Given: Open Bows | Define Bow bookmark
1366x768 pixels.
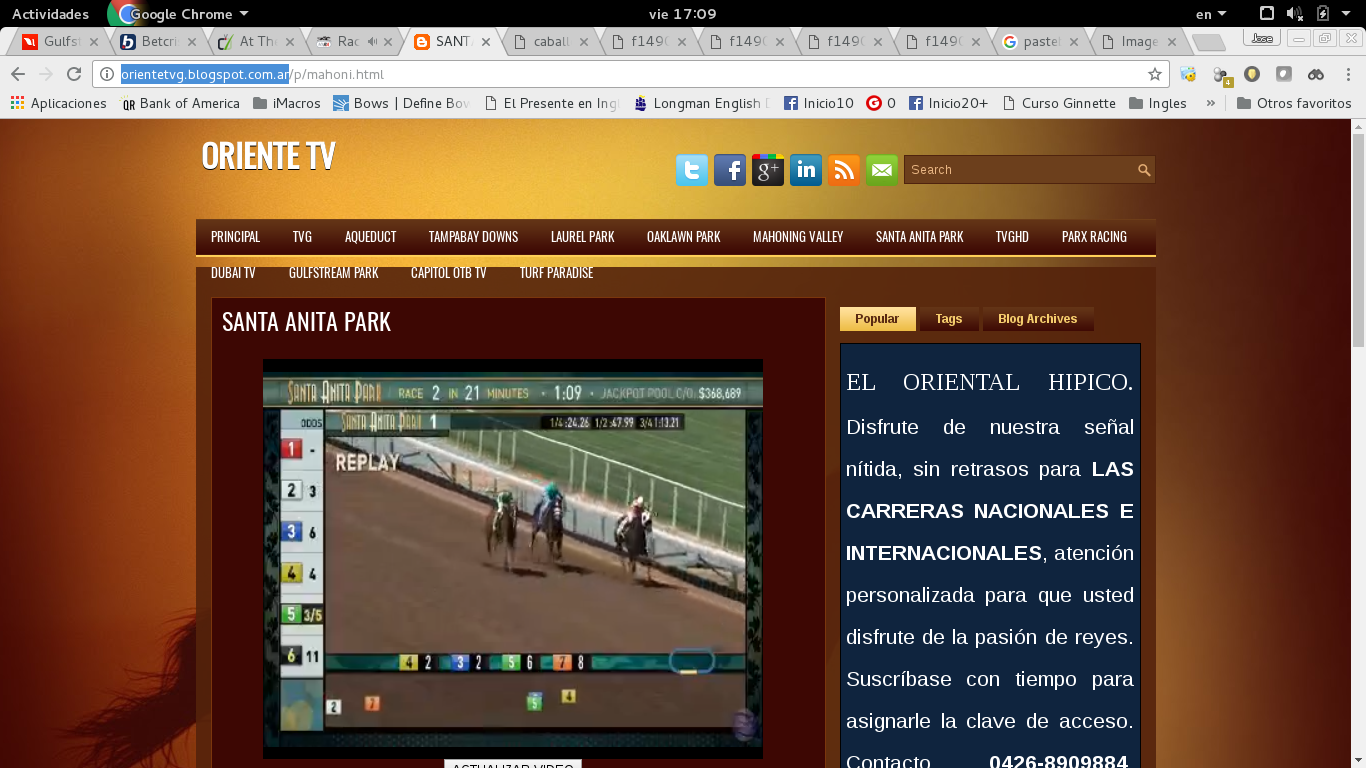Looking at the screenshot, I should point(401,103).
